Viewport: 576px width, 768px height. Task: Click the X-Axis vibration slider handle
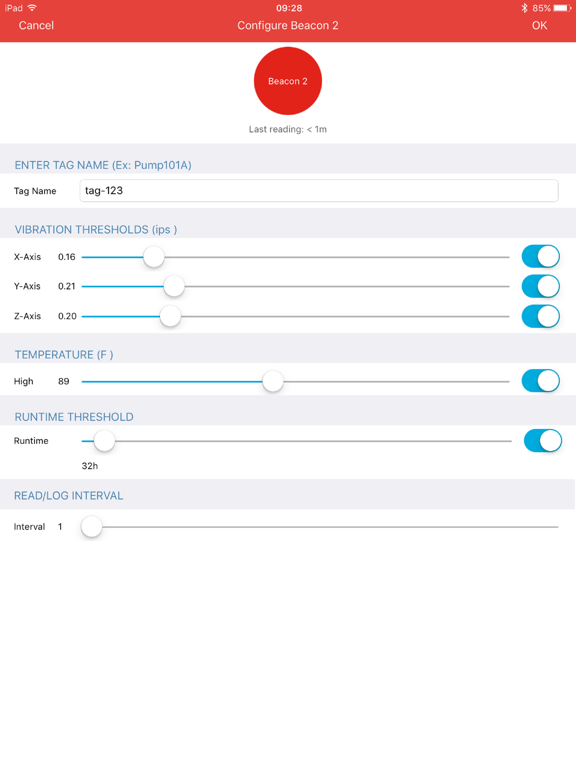(x=154, y=257)
